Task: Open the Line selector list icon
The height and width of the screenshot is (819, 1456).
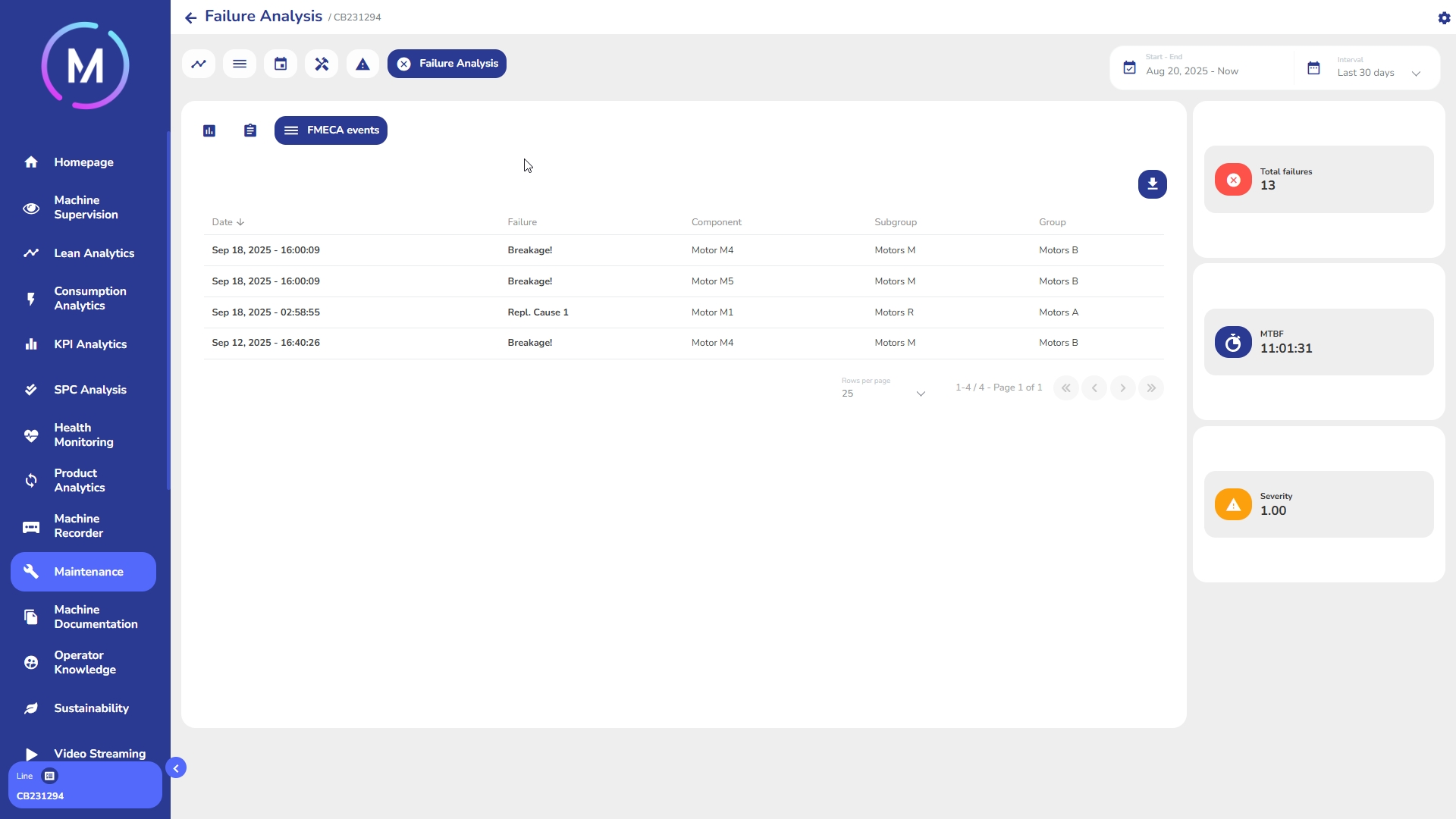Action: [x=49, y=776]
